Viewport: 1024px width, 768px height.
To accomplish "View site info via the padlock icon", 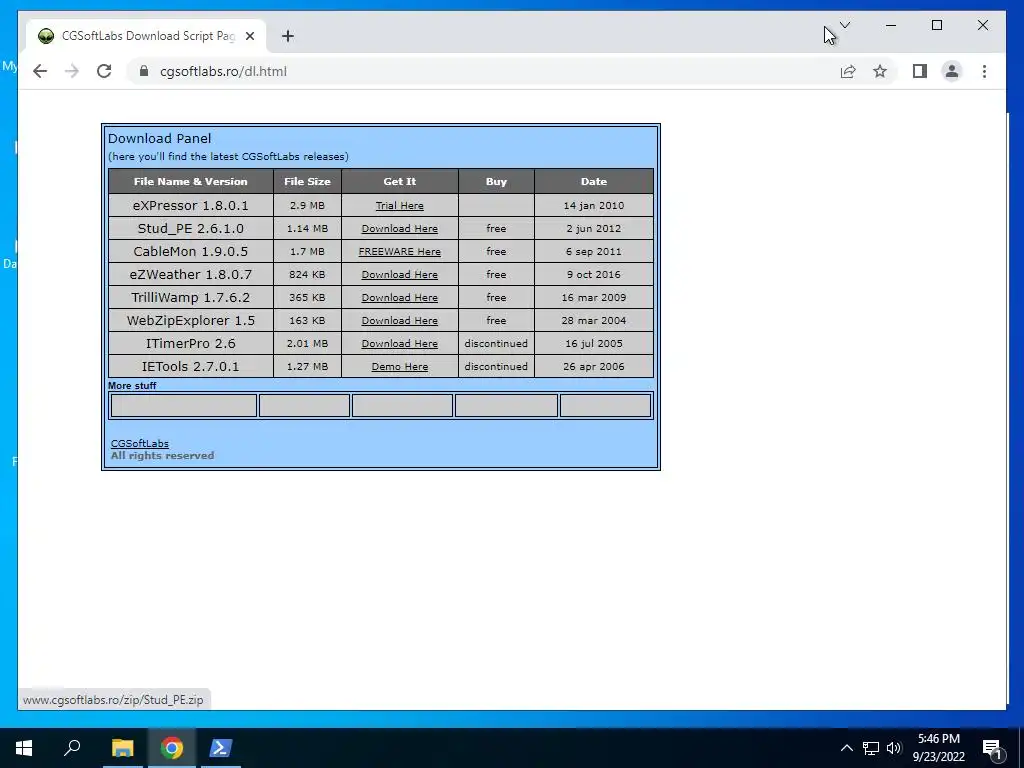I will [x=144, y=71].
